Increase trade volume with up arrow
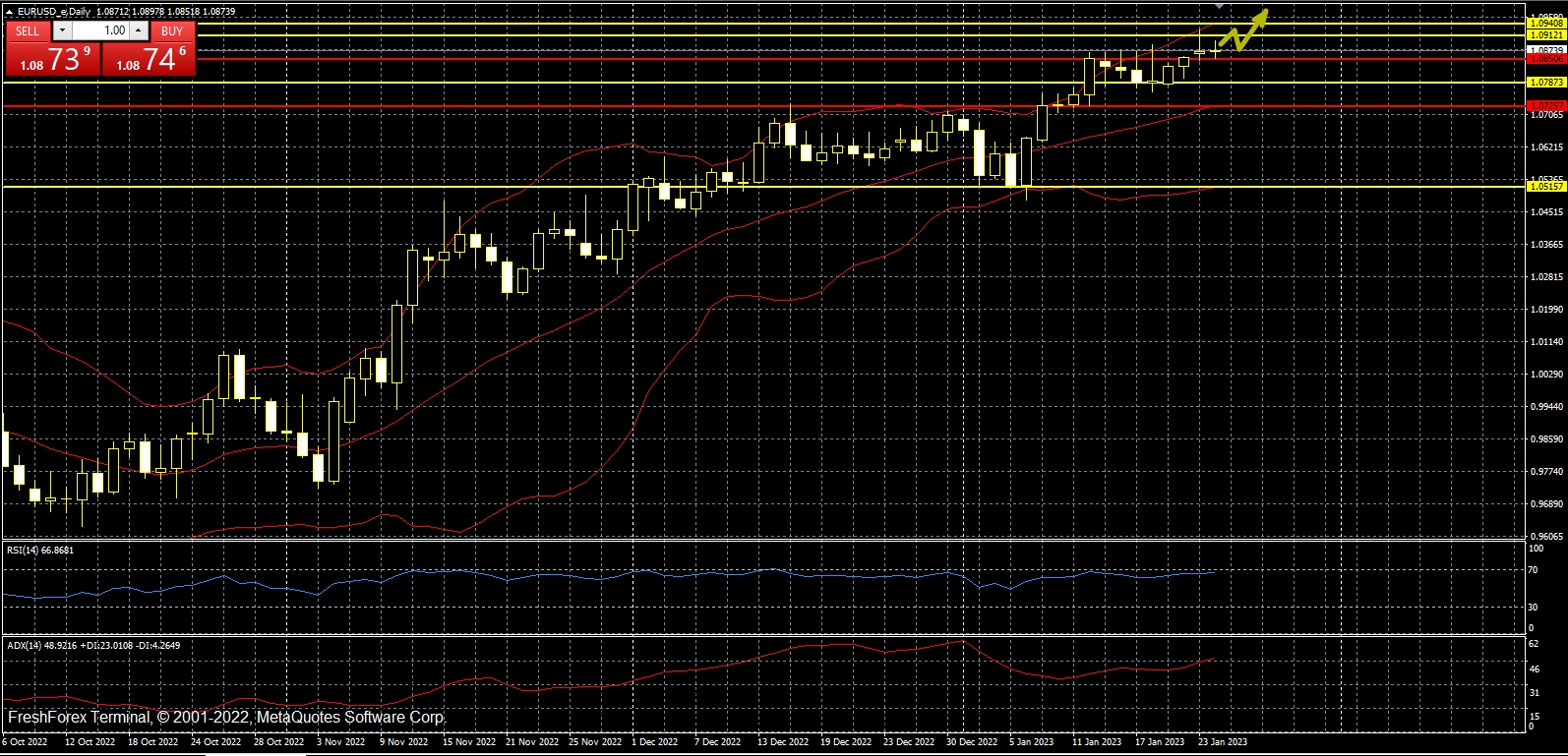The height and width of the screenshot is (756, 1568). tap(138, 30)
